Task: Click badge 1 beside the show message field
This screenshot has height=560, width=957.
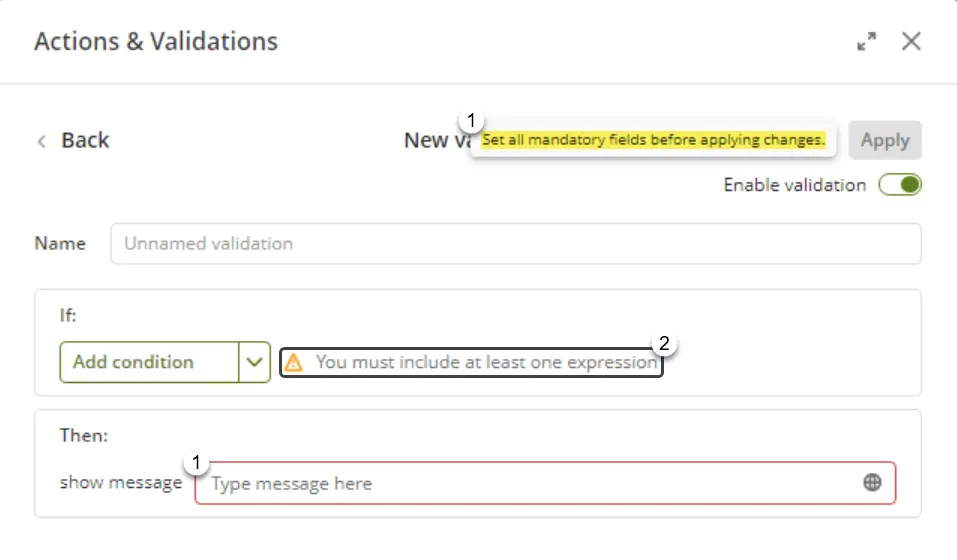Action: (196, 463)
